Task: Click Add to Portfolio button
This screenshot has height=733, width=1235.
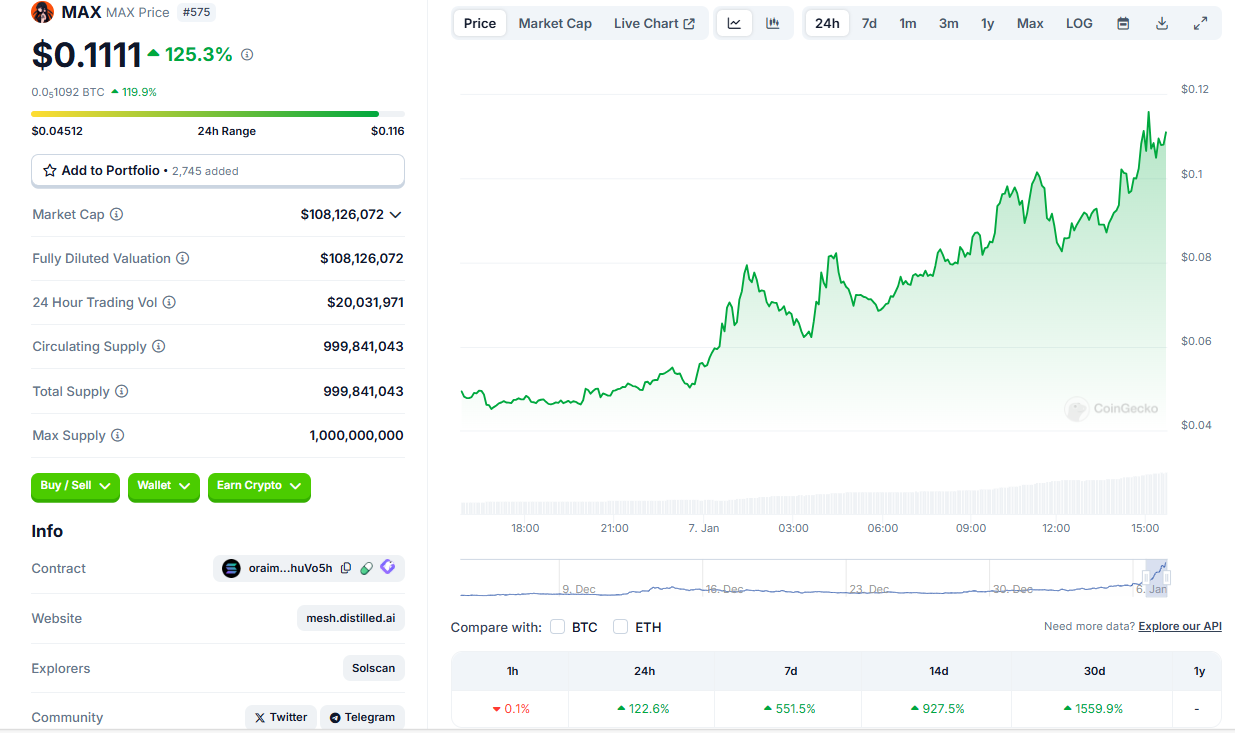Action: point(217,171)
